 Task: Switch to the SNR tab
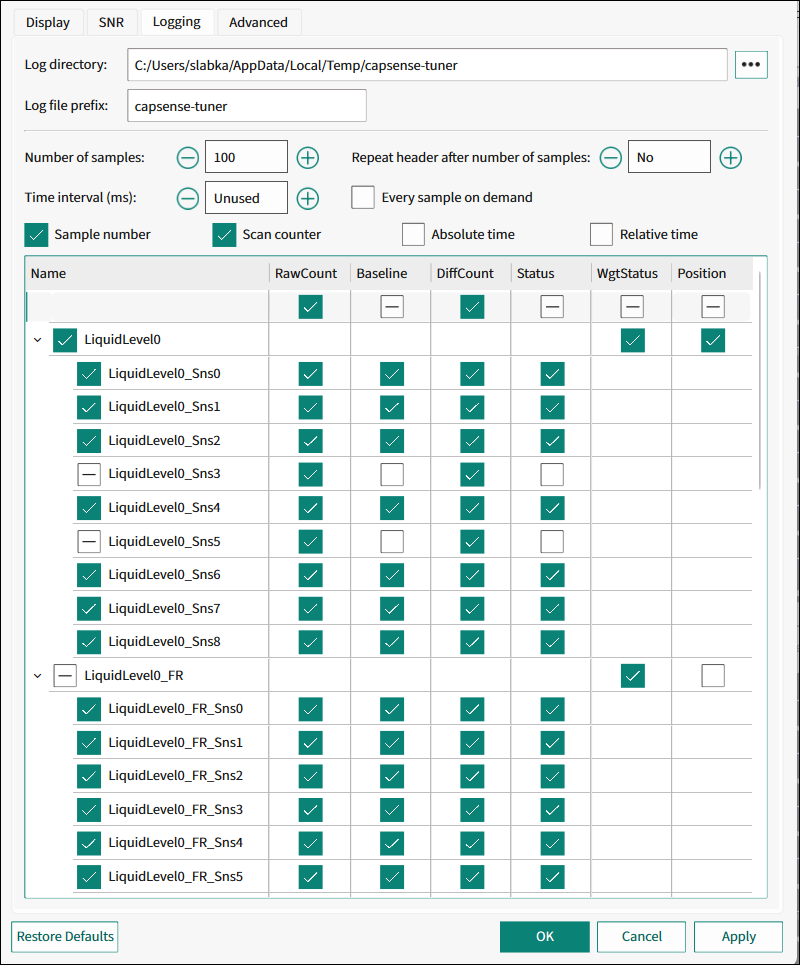point(111,23)
